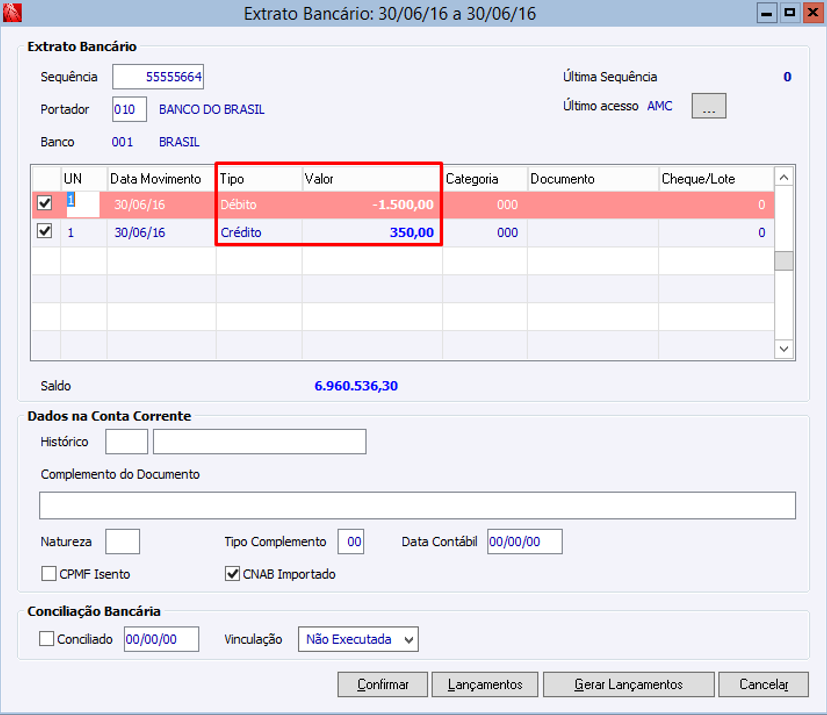Select the Débito type cell

point(259,205)
